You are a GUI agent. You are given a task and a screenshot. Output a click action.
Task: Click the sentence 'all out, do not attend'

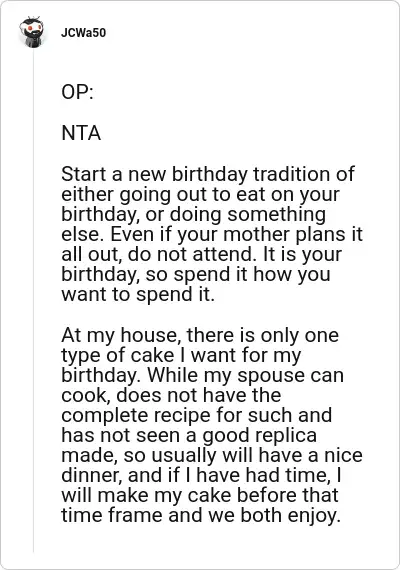157,254
